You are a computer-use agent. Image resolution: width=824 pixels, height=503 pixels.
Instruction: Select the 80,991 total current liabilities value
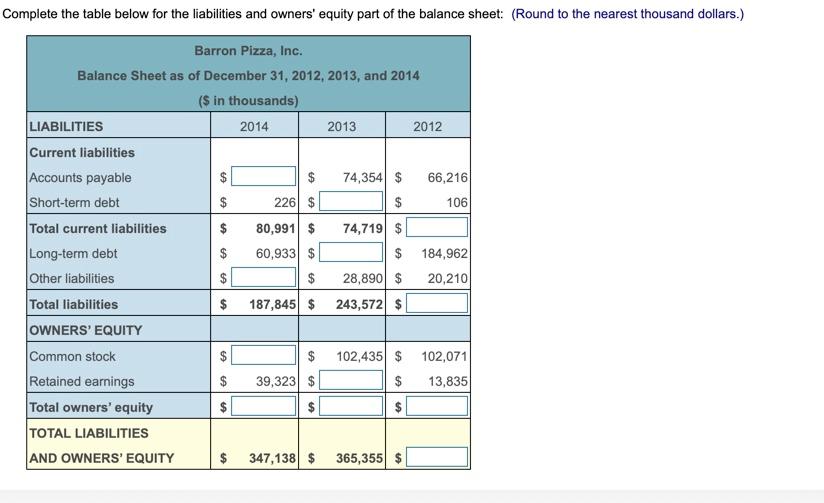[275, 229]
